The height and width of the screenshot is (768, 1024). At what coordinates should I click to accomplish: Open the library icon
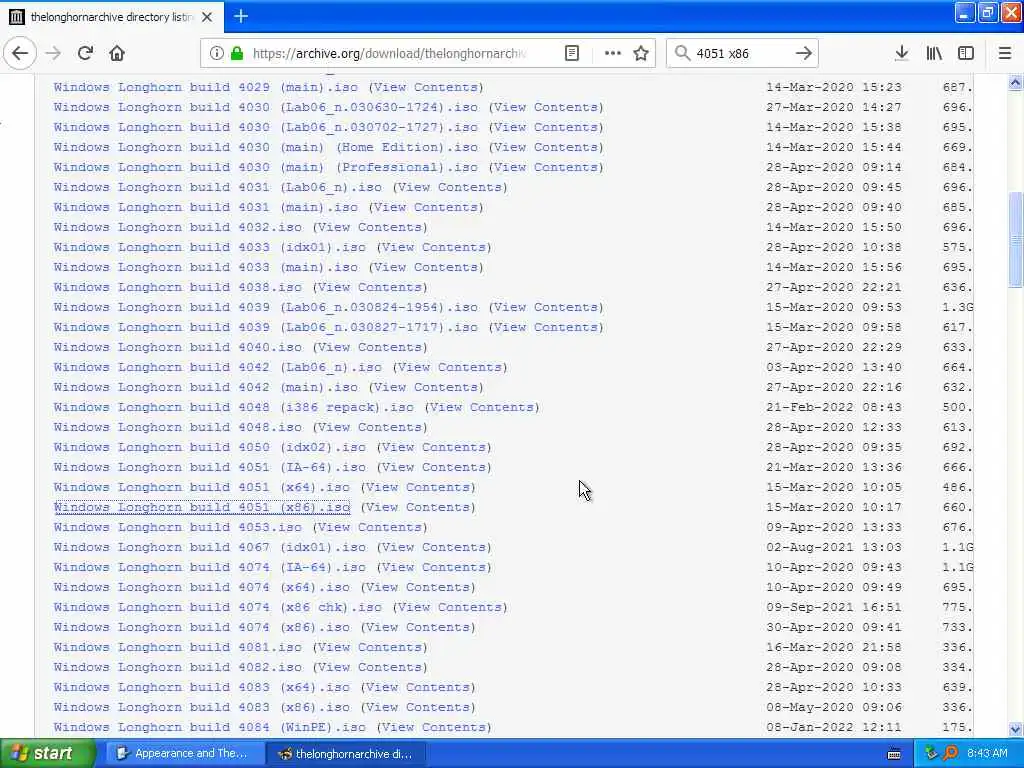(934, 53)
